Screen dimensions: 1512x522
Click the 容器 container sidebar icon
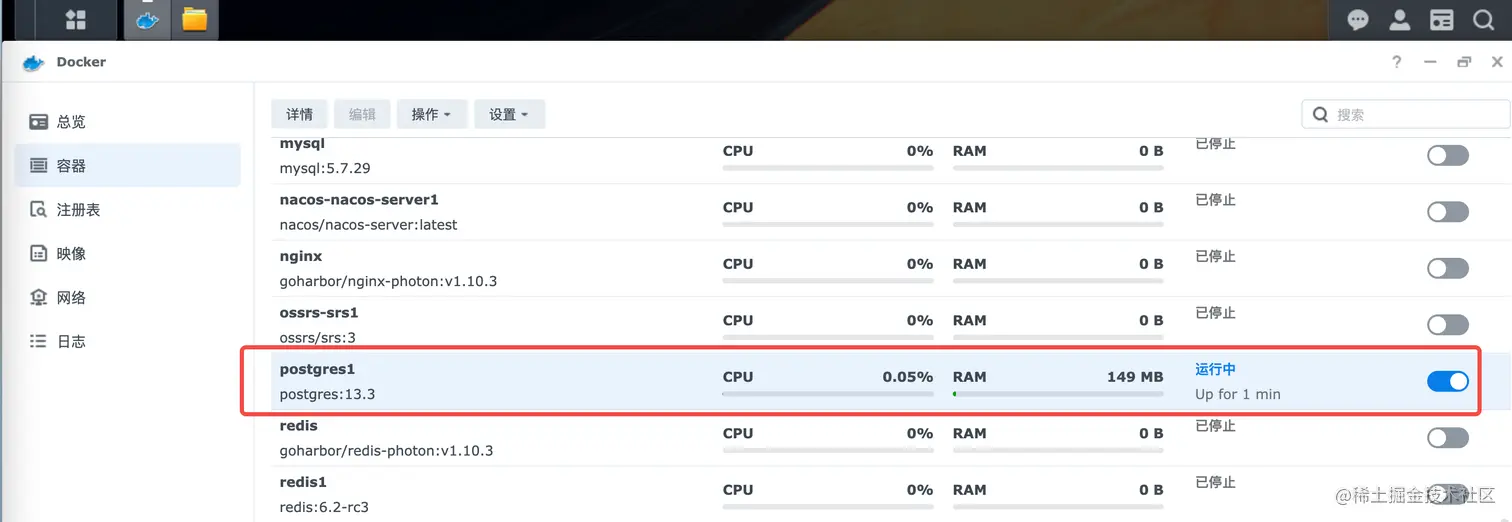click(39, 166)
